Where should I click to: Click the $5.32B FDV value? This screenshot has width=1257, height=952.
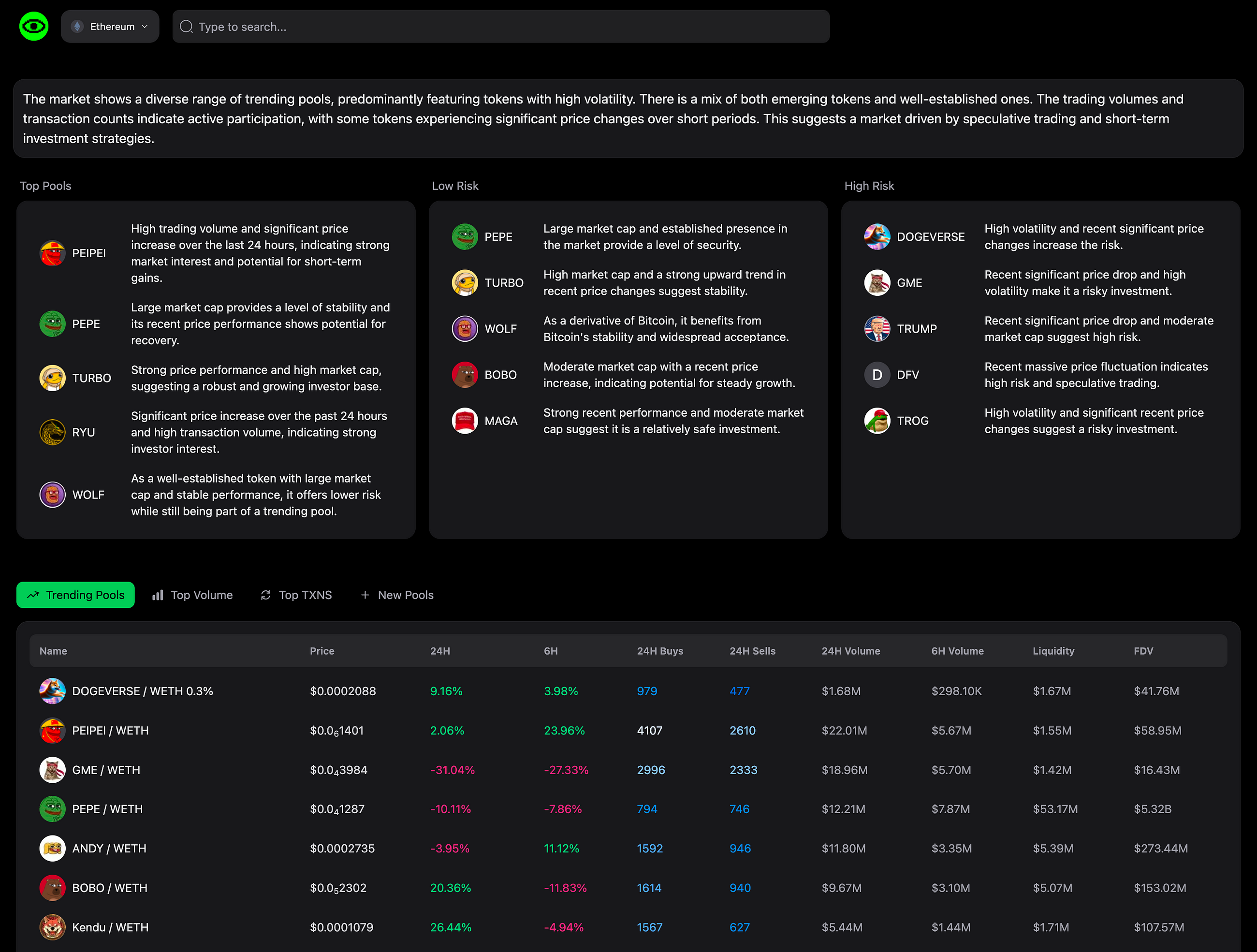[x=1153, y=809]
